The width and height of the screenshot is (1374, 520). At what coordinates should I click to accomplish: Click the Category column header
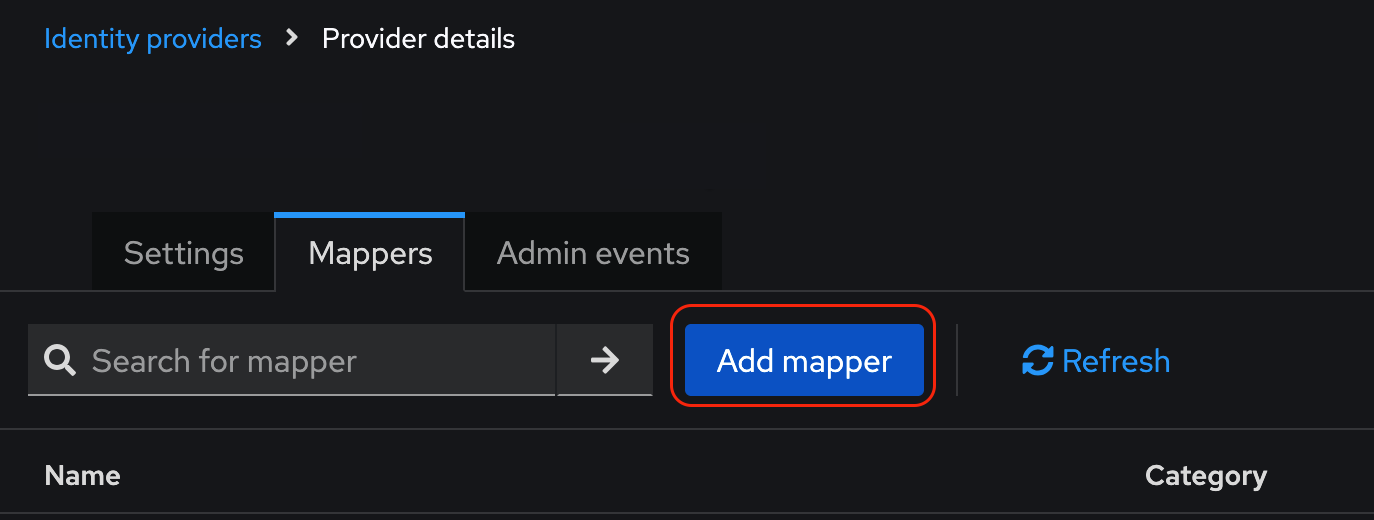click(x=1205, y=476)
